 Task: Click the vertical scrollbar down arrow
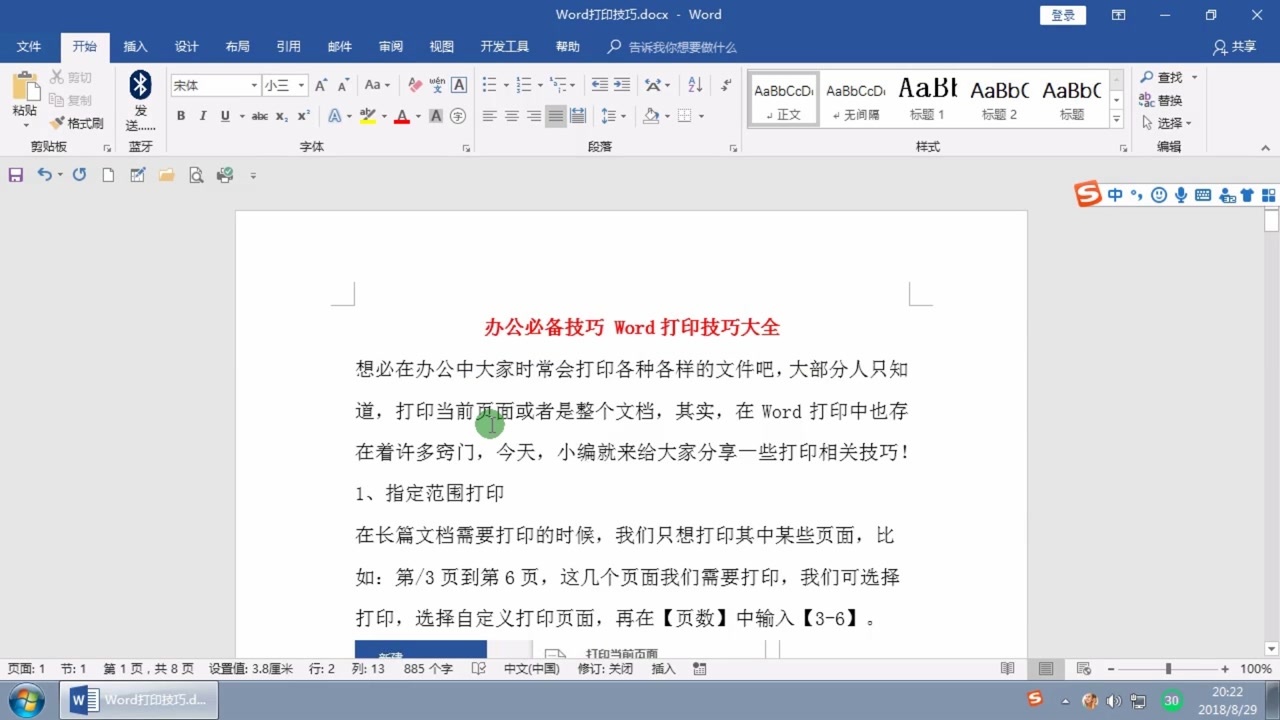1271,648
